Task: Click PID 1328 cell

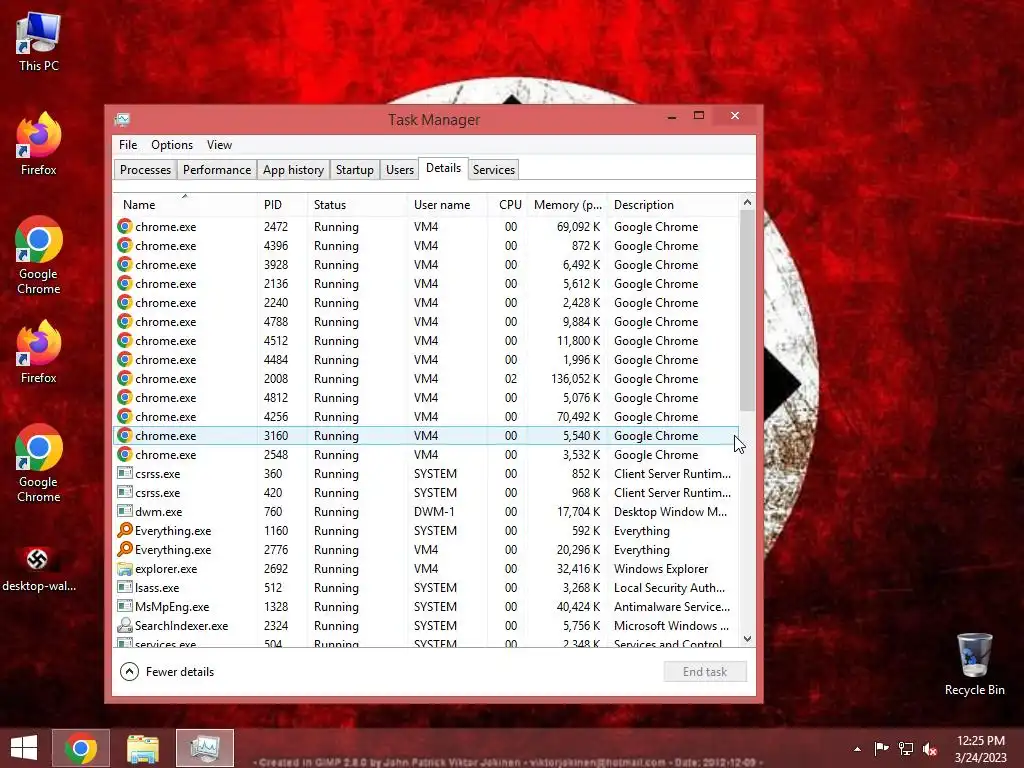Action: (276, 606)
